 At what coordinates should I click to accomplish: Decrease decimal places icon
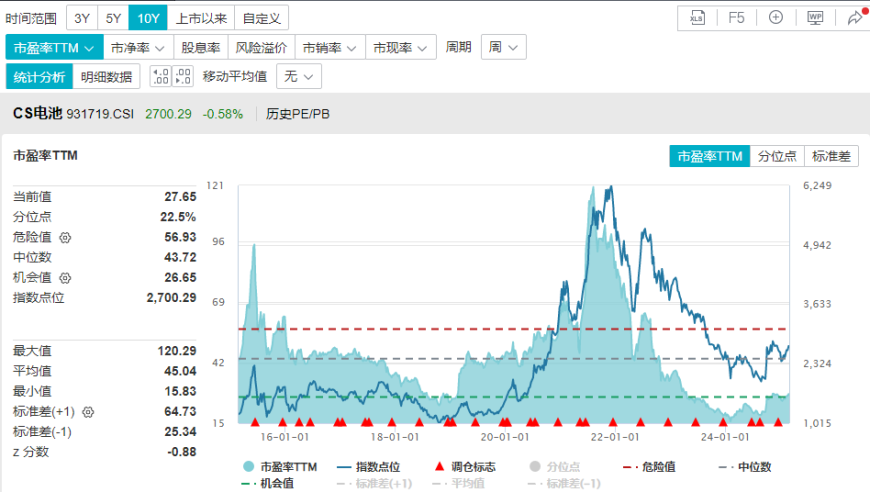click(183, 76)
